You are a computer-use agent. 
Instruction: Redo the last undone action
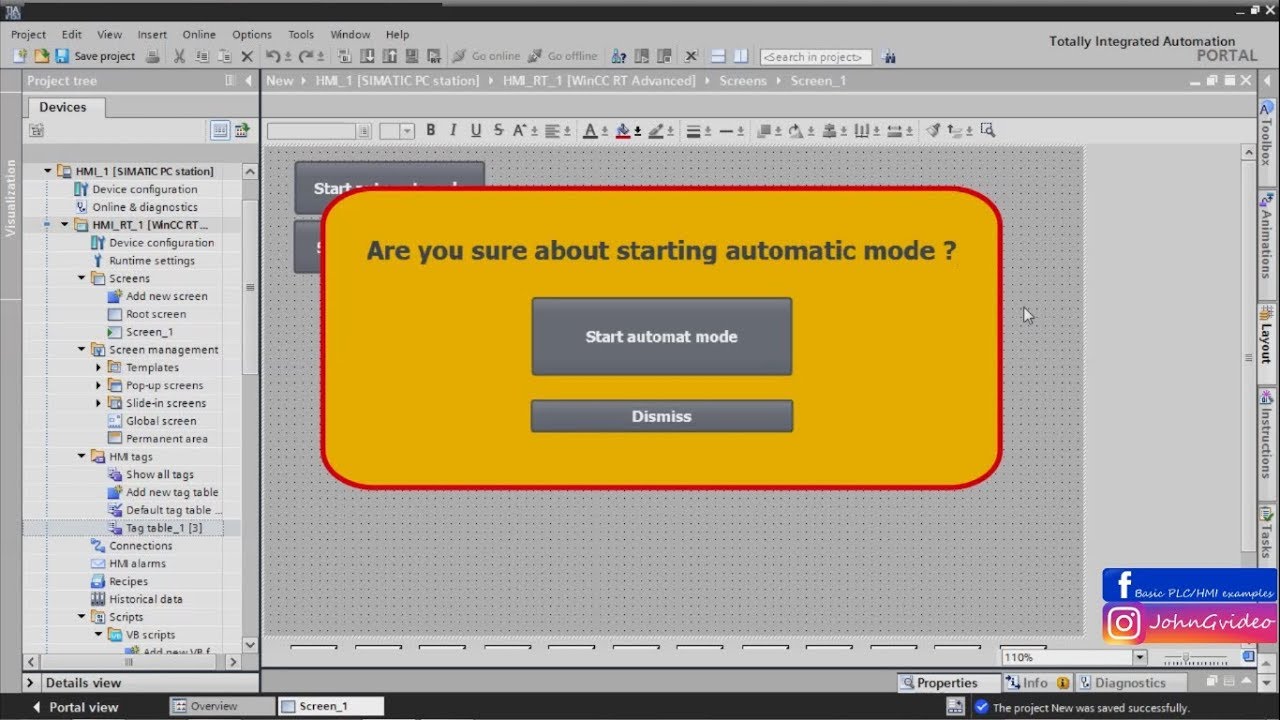306,56
